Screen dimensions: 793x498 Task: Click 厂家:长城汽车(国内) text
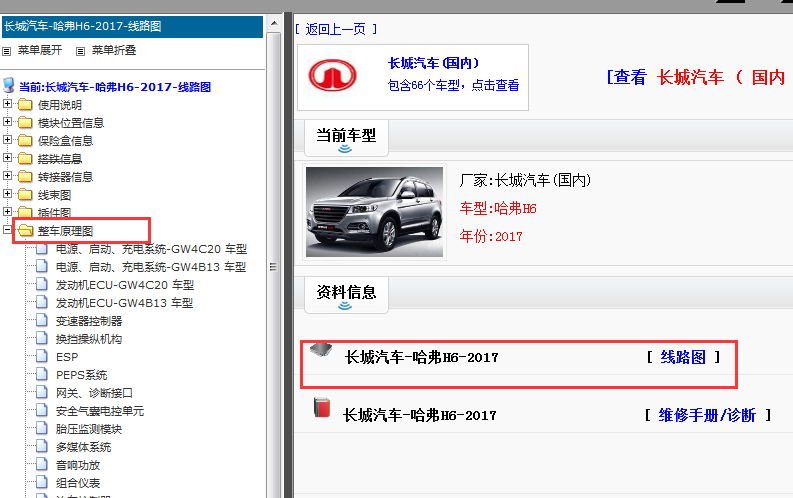525,180
